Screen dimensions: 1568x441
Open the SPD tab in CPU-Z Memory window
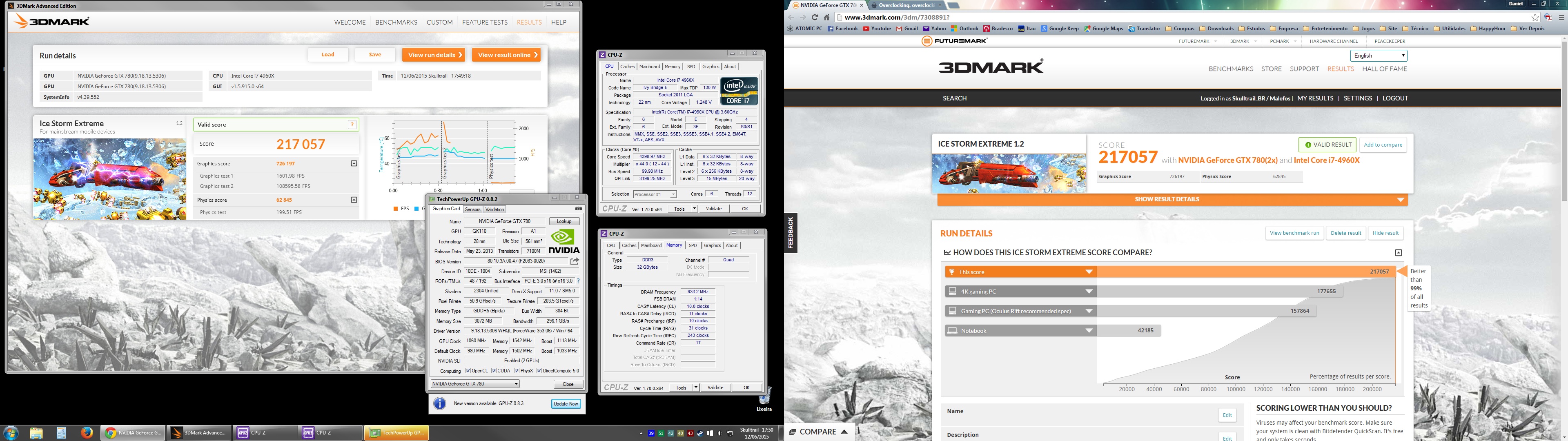click(693, 245)
